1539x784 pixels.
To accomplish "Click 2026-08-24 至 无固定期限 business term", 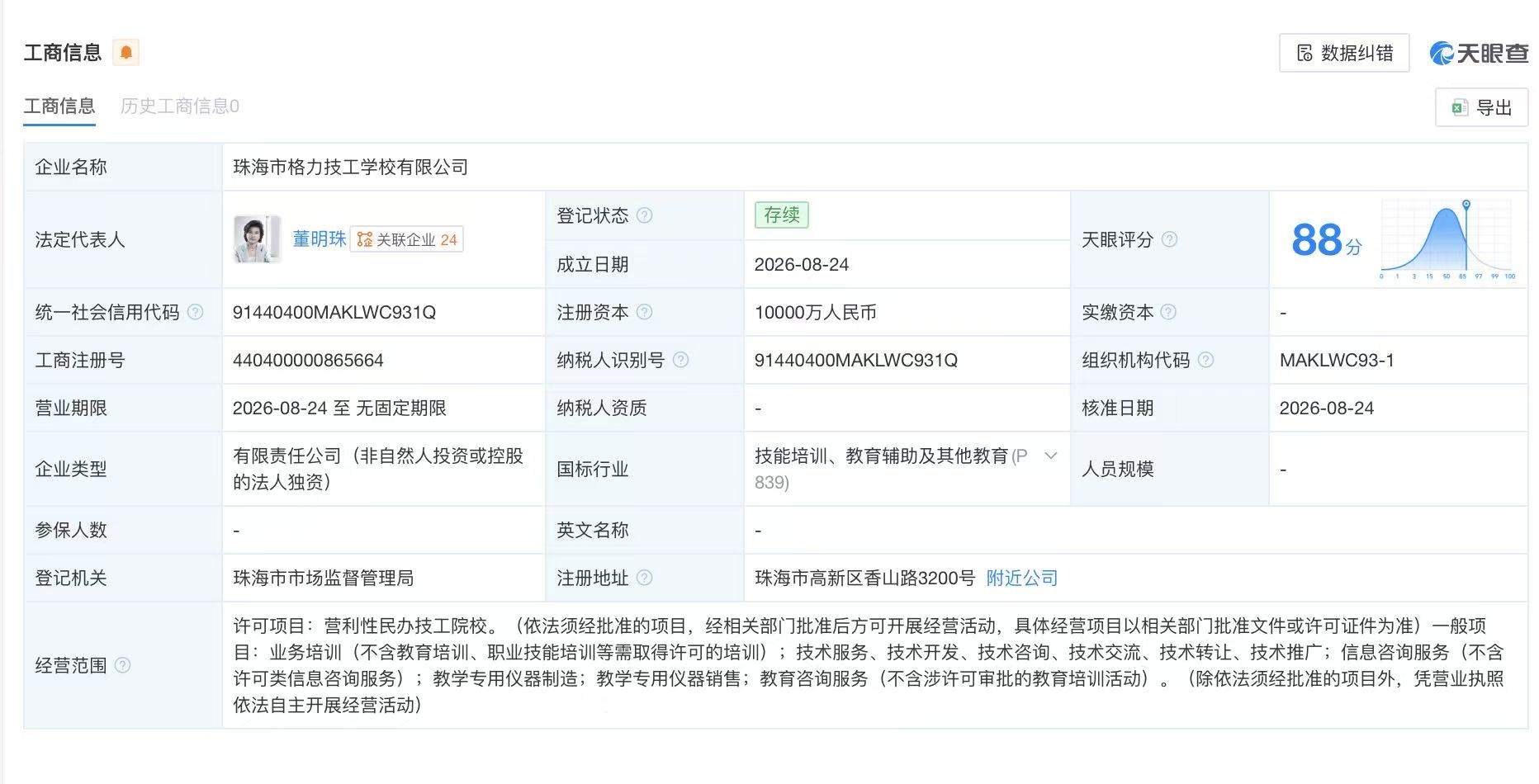I will [339, 408].
